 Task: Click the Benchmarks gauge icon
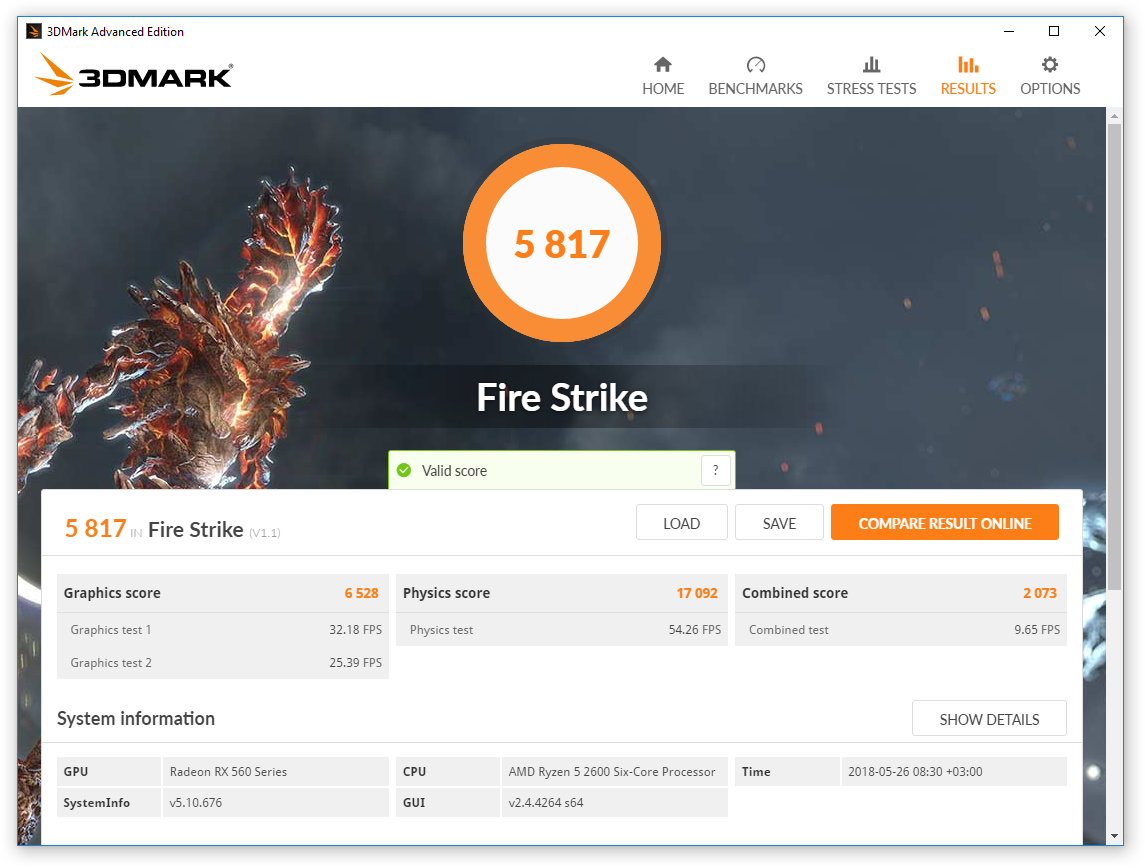756,65
